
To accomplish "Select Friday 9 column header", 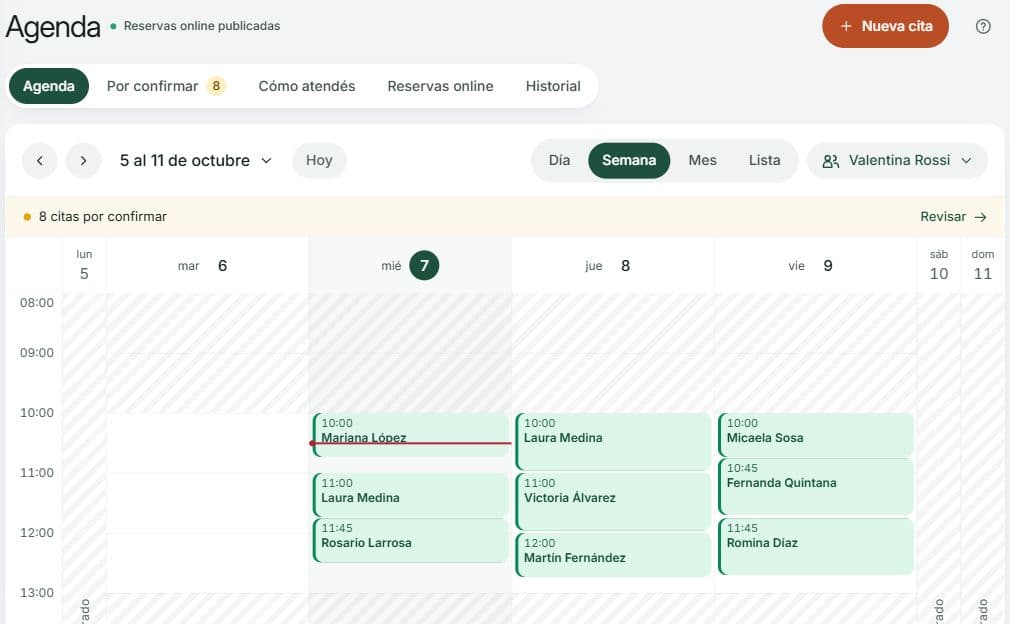I will tap(815, 265).
